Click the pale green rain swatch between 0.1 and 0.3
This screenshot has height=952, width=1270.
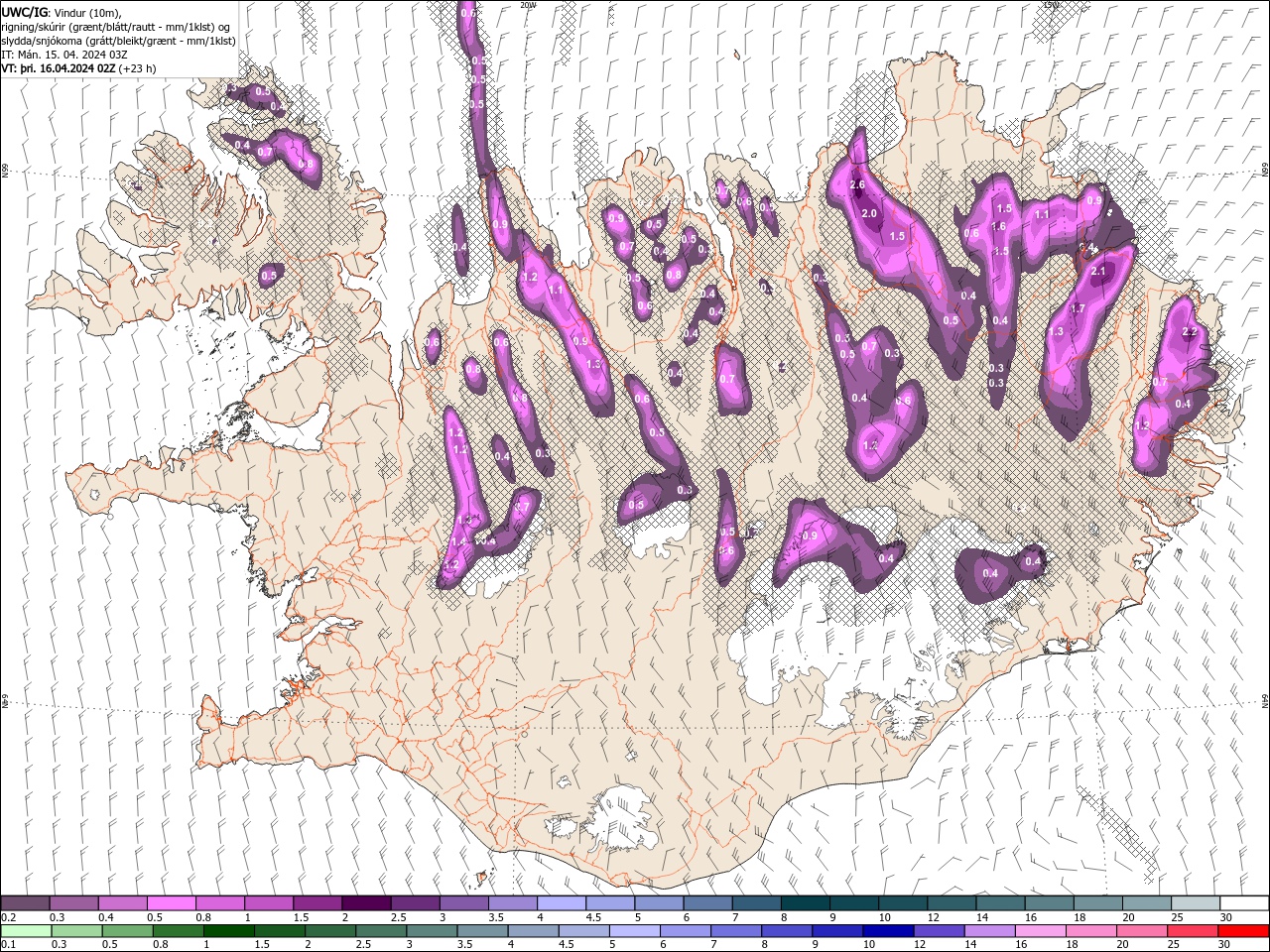[x=26, y=931]
